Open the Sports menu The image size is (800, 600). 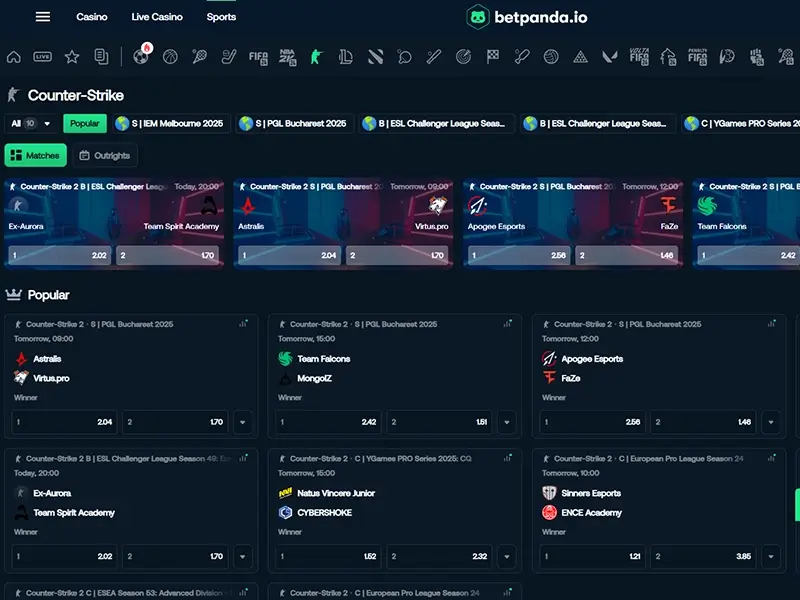(x=221, y=17)
